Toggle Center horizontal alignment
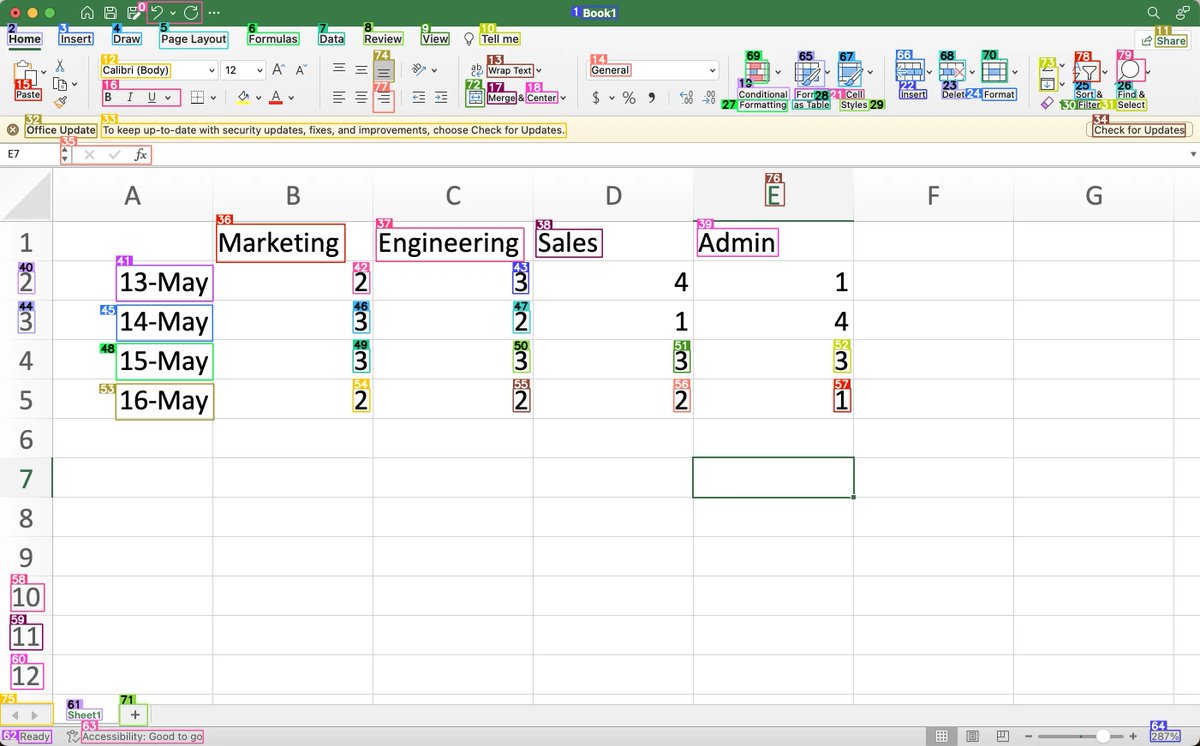The height and width of the screenshot is (746, 1200). tap(361, 97)
